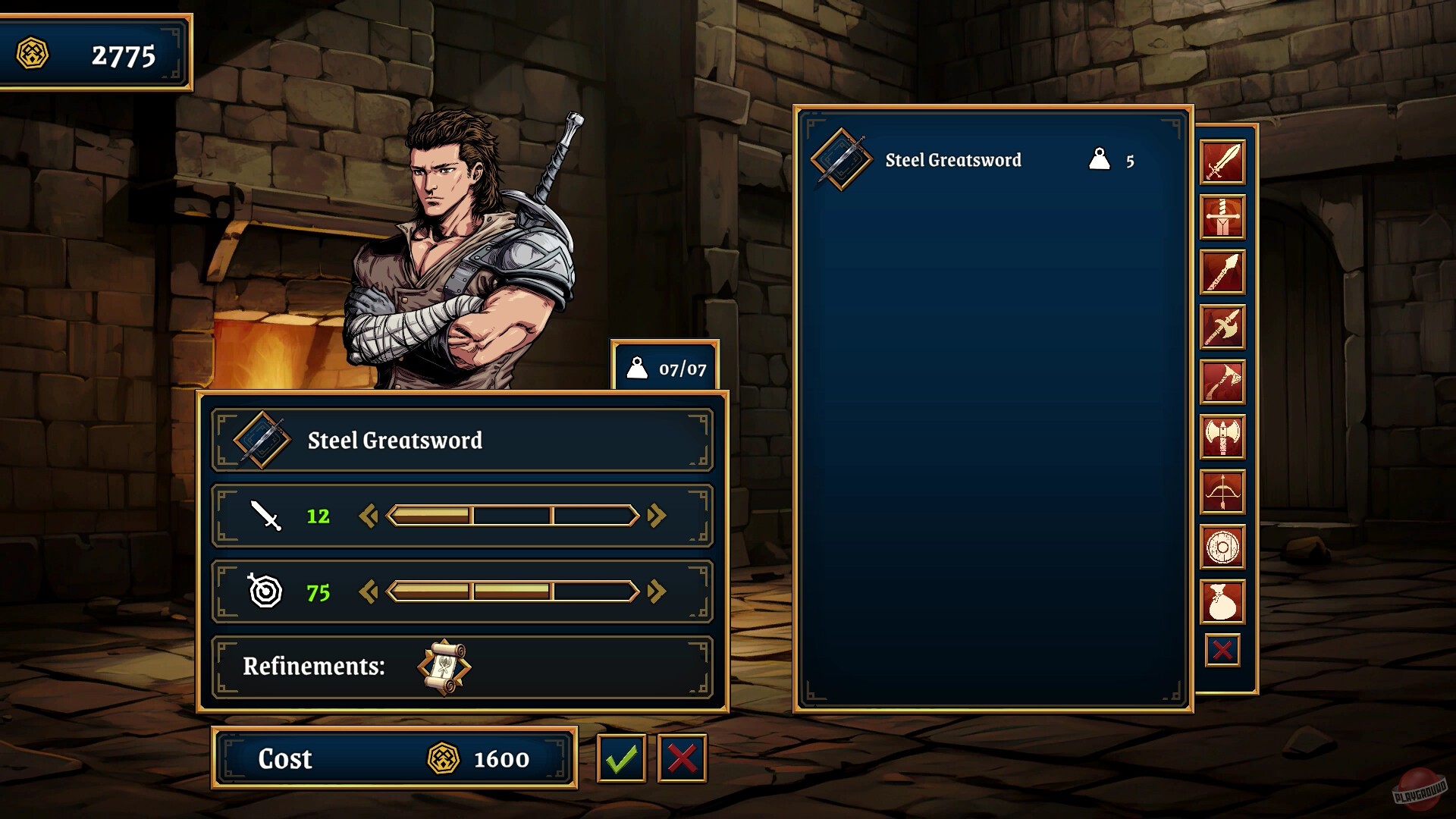The image size is (1456, 819).
Task: Decrease the accuracy stat with left arrow
Action: point(369,591)
